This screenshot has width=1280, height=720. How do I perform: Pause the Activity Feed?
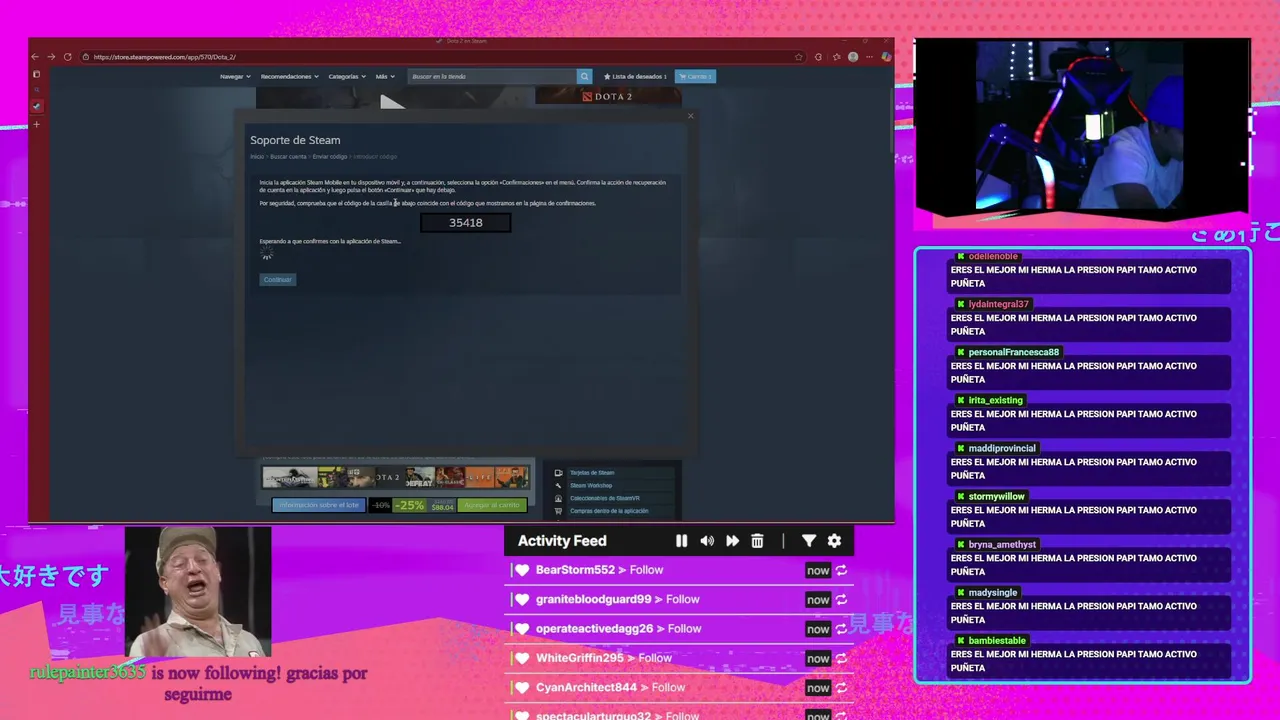click(x=681, y=541)
